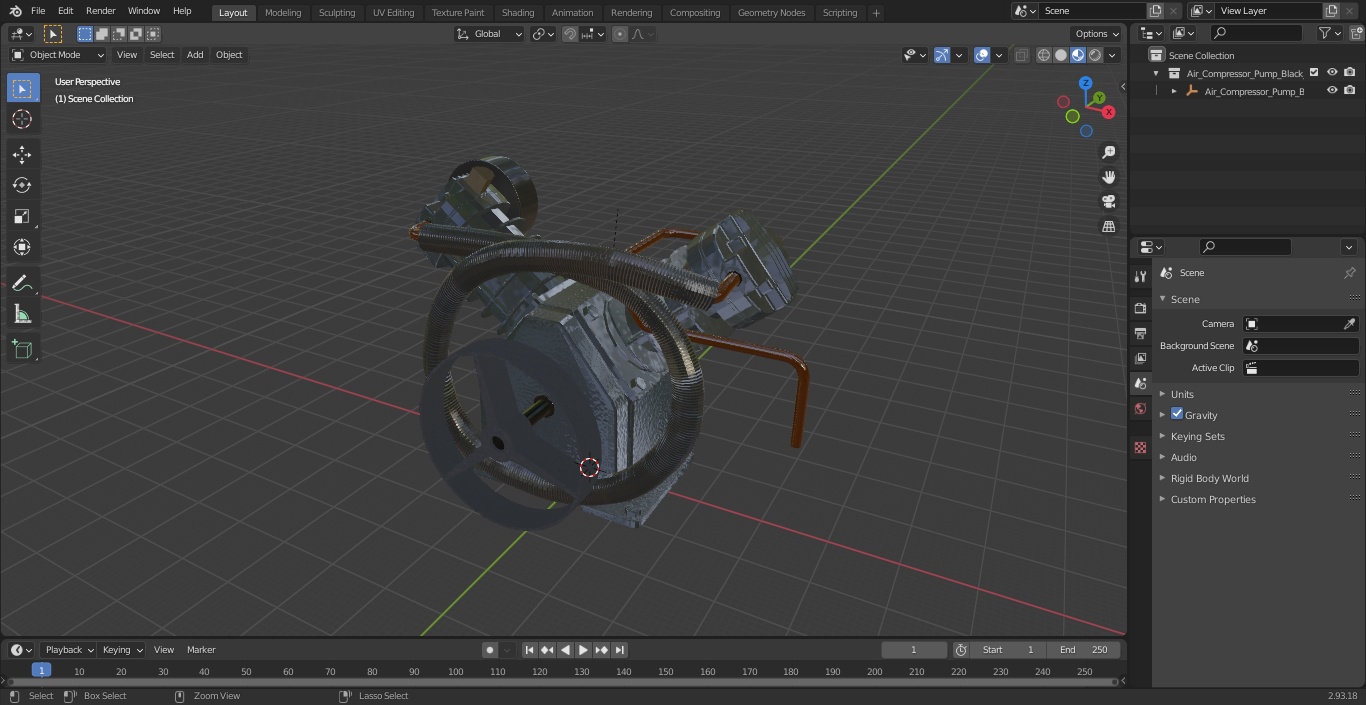Open Global transform orientation dropdown
Image resolution: width=1366 pixels, height=705 pixels.
(490, 34)
